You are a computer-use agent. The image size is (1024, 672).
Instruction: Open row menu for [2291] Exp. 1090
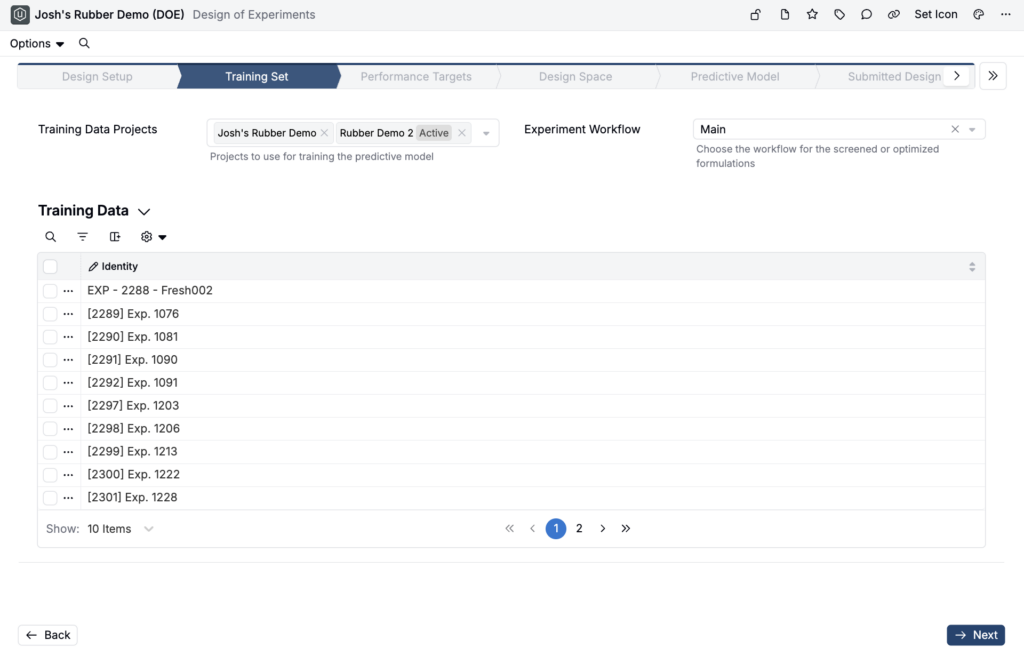tap(68, 359)
